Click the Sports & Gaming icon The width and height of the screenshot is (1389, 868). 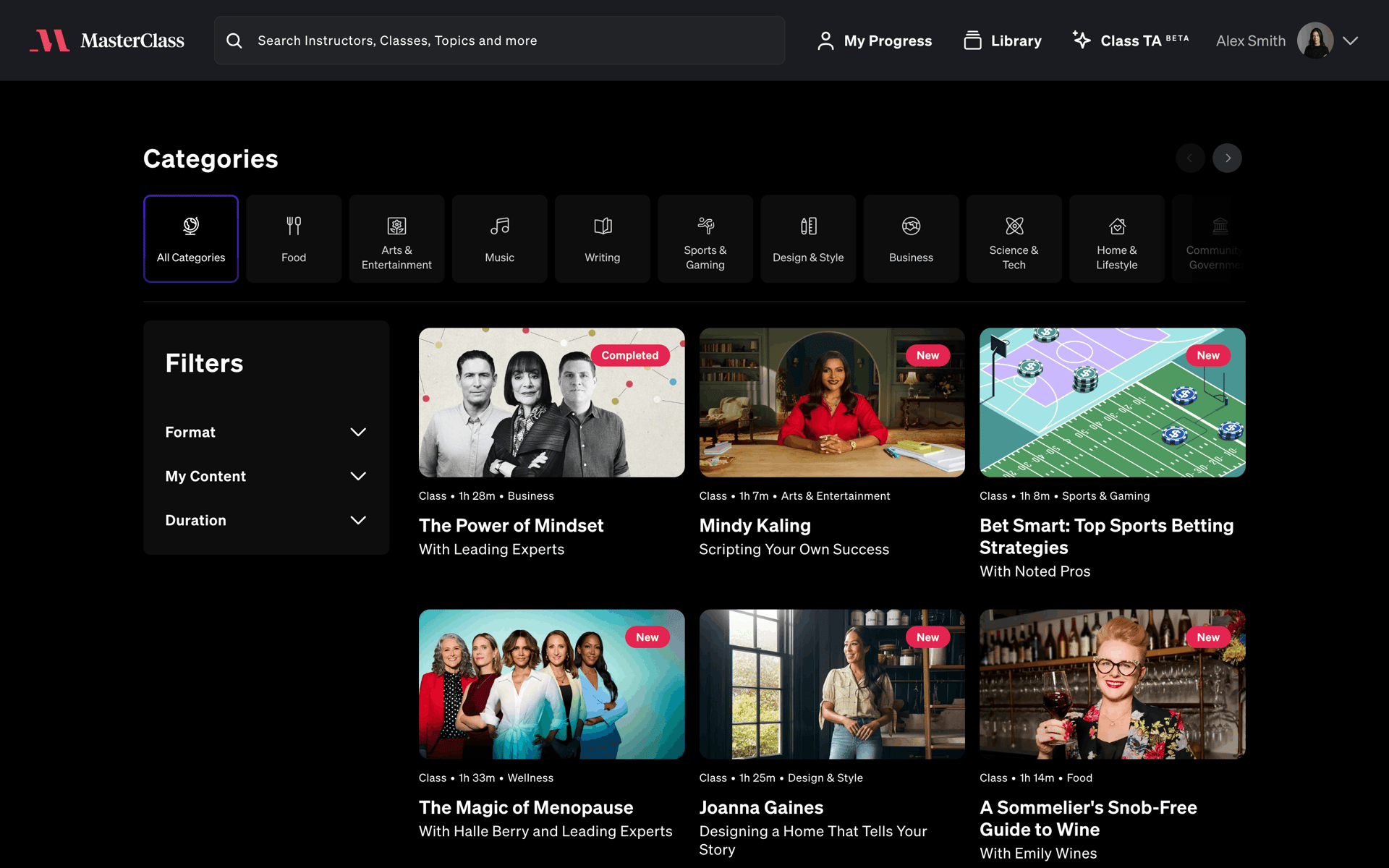click(705, 226)
